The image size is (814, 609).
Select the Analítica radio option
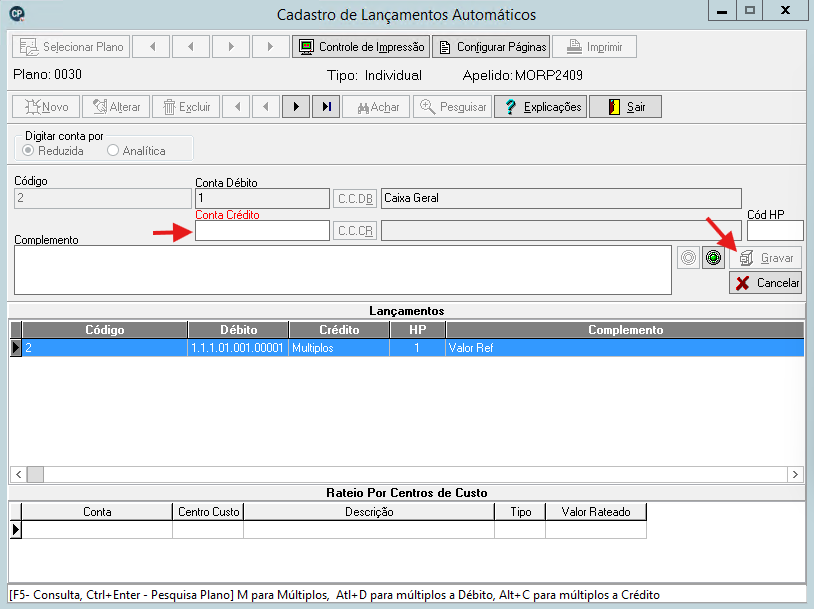point(113,151)
